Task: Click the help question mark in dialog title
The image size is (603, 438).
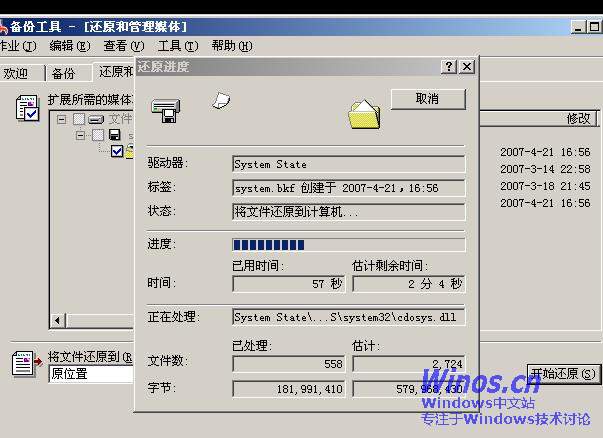Action: tap(449, 66)
